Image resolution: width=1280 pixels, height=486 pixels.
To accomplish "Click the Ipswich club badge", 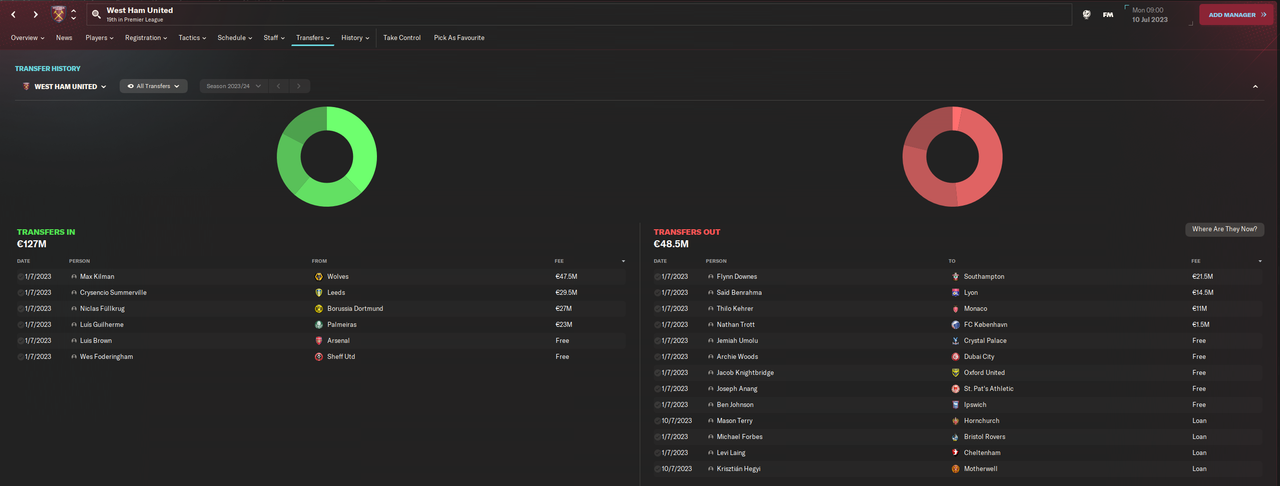I will [955, 404].
